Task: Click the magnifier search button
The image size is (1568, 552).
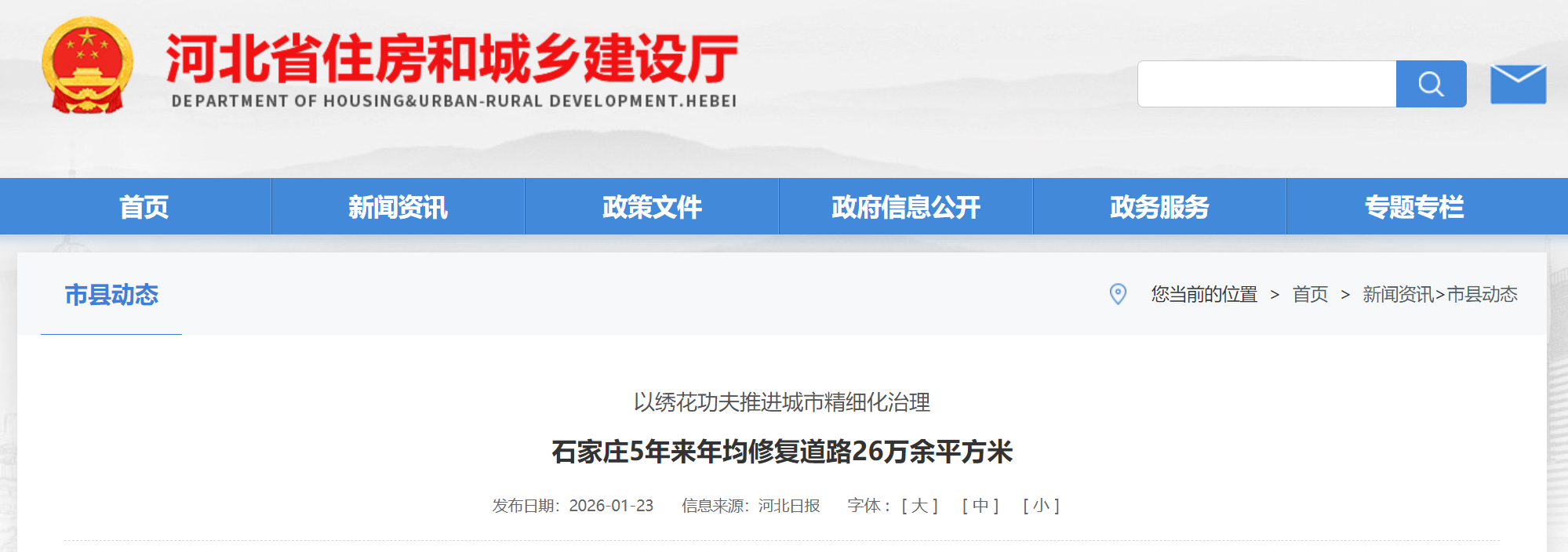Action: 1431,84
